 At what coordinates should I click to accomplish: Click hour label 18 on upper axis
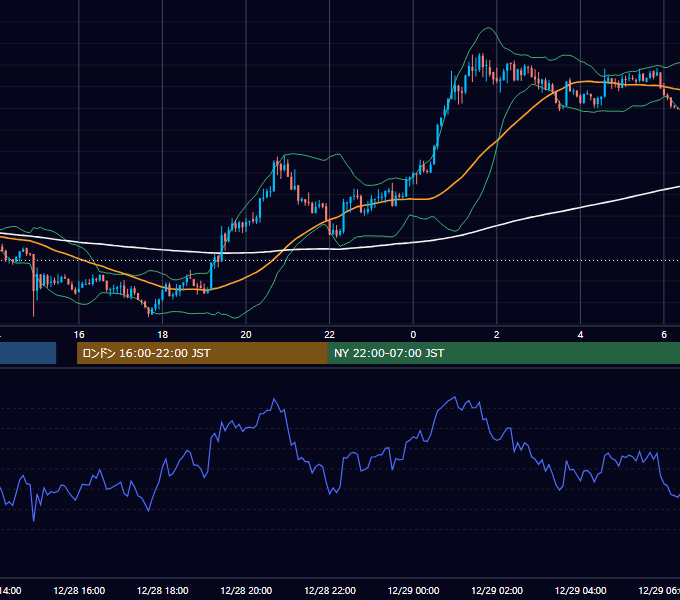click(162, 335)
